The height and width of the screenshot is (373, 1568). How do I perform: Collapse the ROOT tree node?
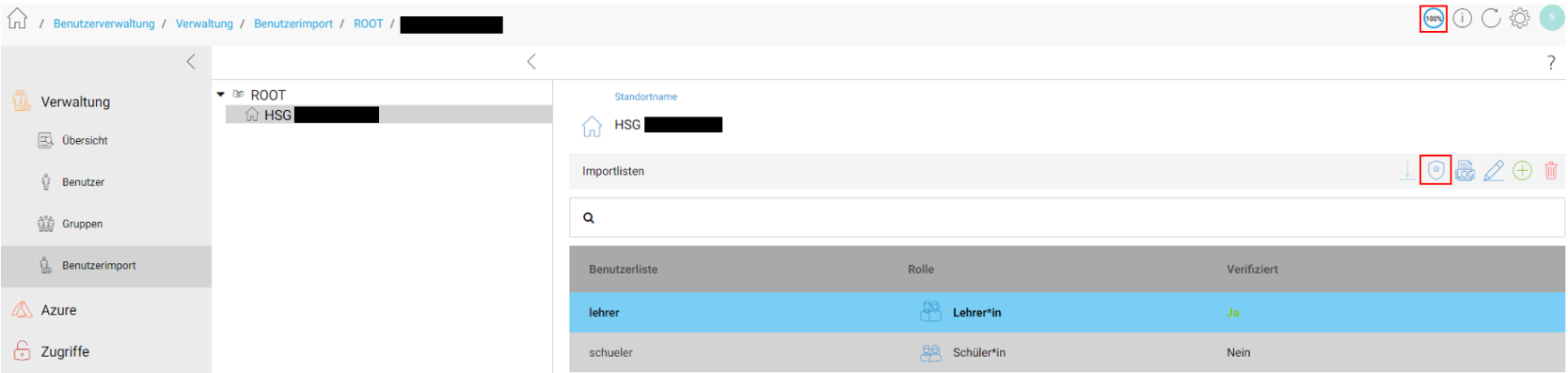pyautogui.click(x=221, y=94)
